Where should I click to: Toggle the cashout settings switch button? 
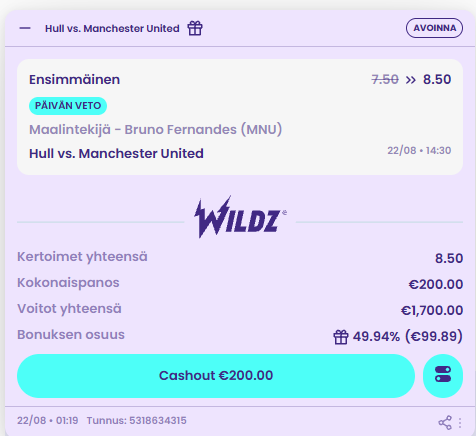[x=443, y=376]
